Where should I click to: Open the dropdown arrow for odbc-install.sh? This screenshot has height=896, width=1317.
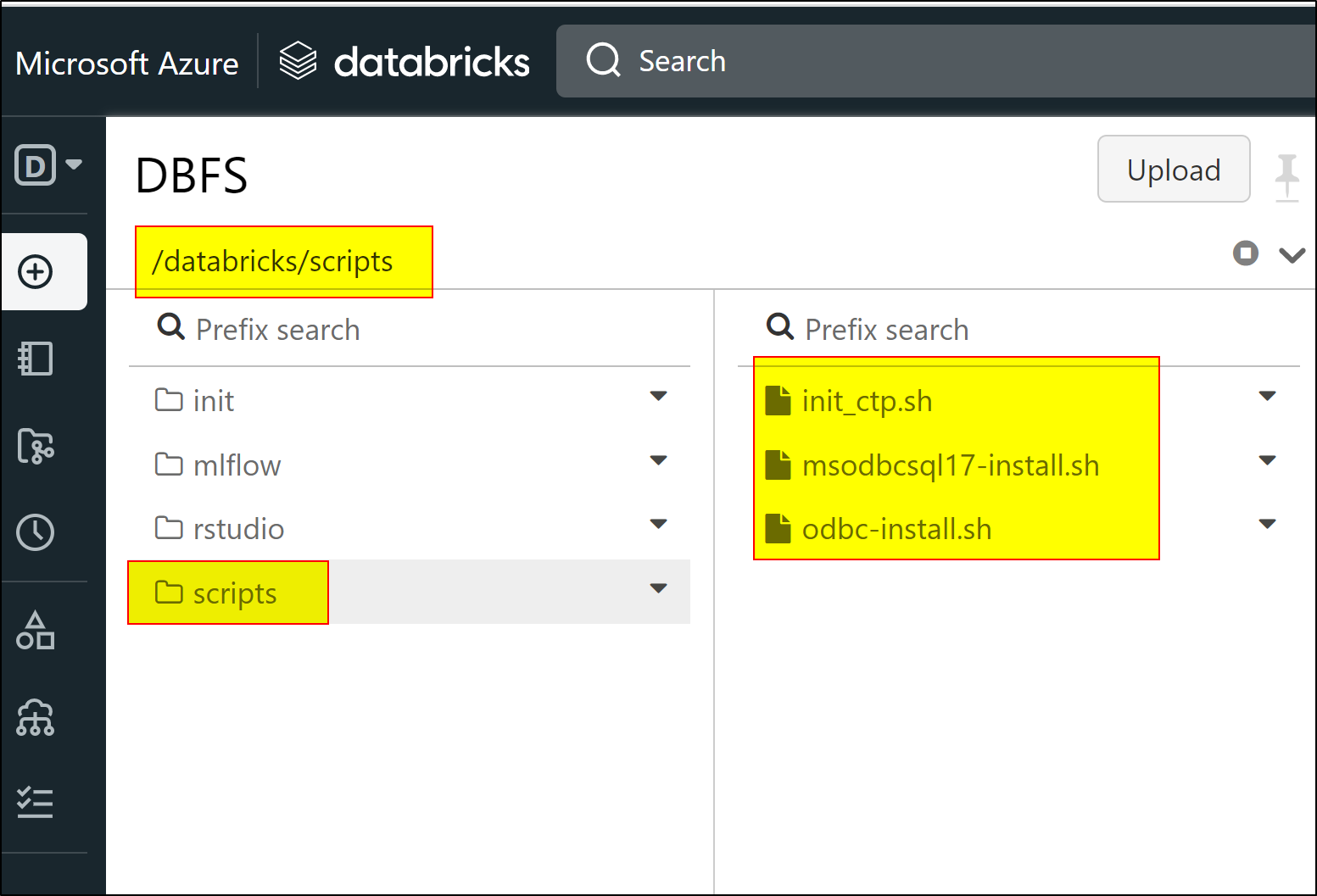[1267, 524]
